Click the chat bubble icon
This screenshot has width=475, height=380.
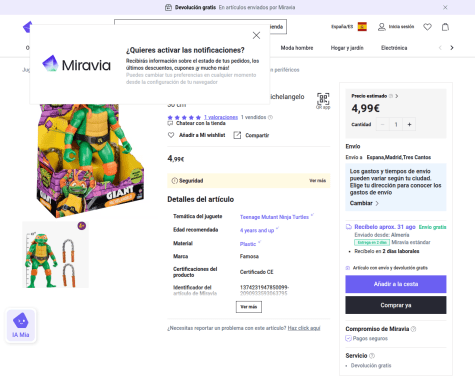coord(170,123)
